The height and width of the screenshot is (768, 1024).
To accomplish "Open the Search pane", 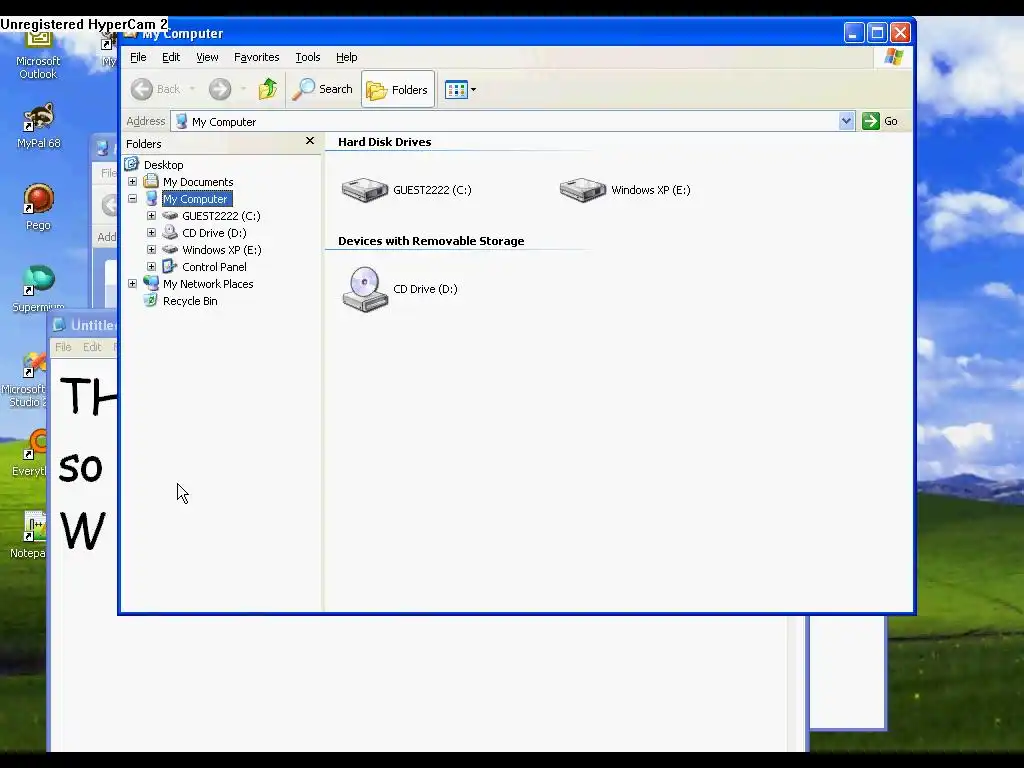I will pyautogui.click(x=323, y=89).
